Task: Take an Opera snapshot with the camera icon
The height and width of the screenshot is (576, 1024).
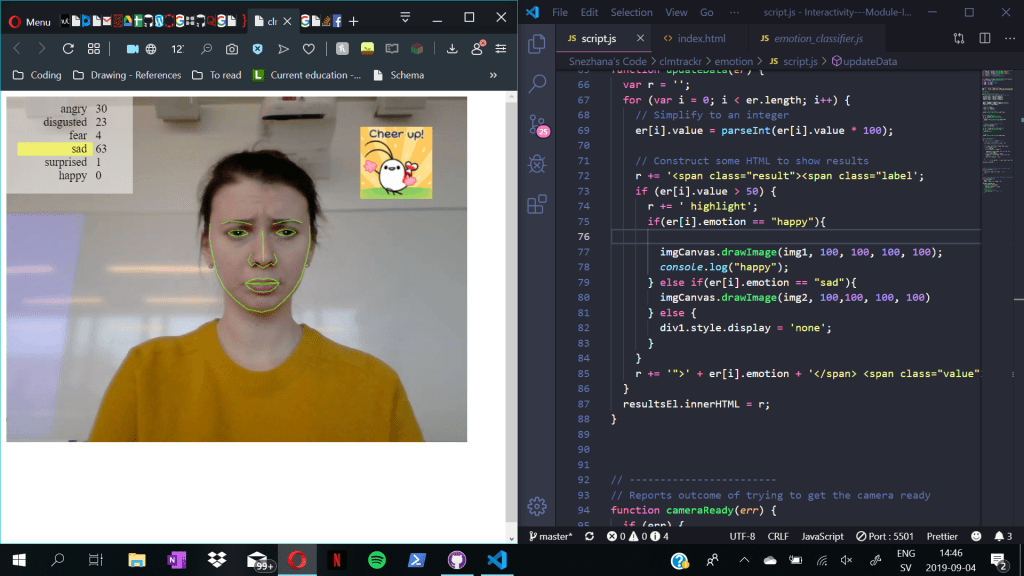Action: coord(232,48)
